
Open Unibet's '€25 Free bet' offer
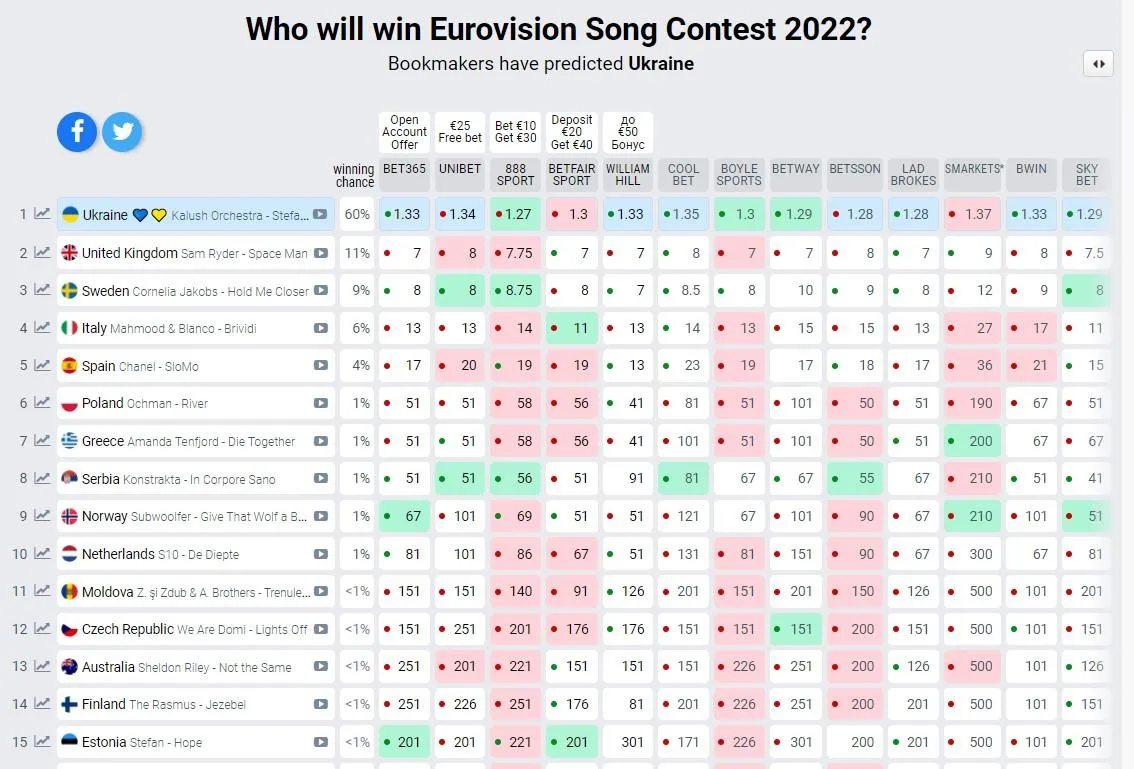tap(460, 132)
